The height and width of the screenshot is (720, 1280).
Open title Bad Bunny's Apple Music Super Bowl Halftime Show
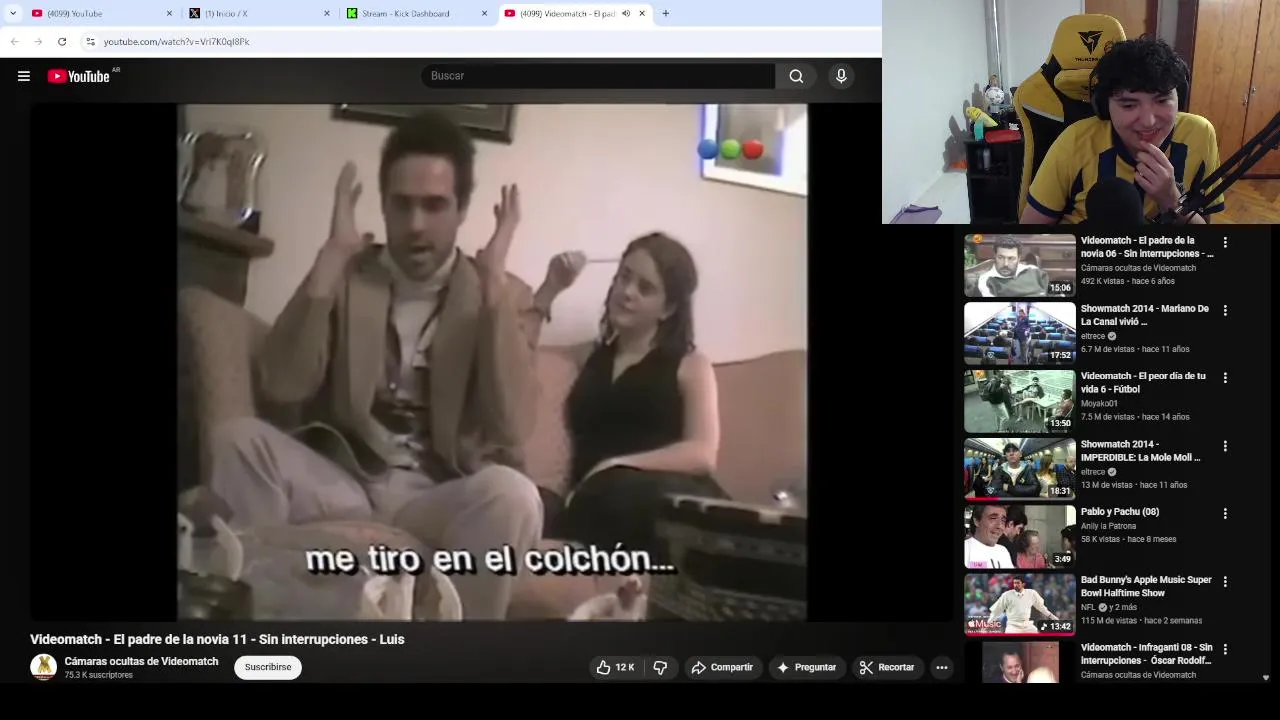tap(1146, 586)
